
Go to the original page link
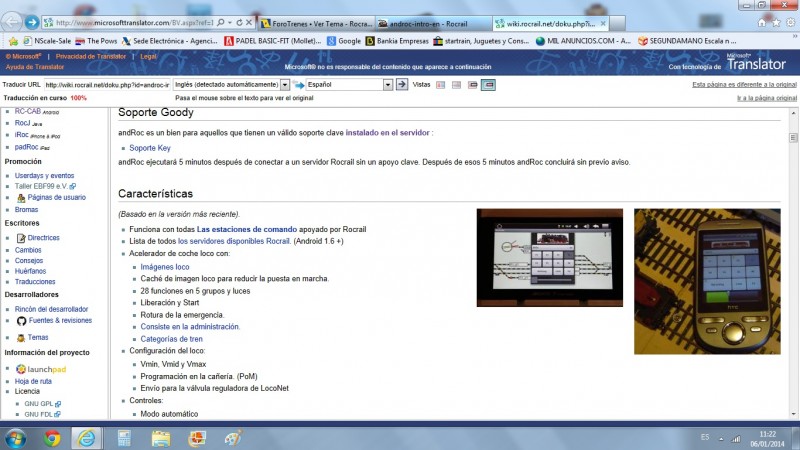[766, 98]
